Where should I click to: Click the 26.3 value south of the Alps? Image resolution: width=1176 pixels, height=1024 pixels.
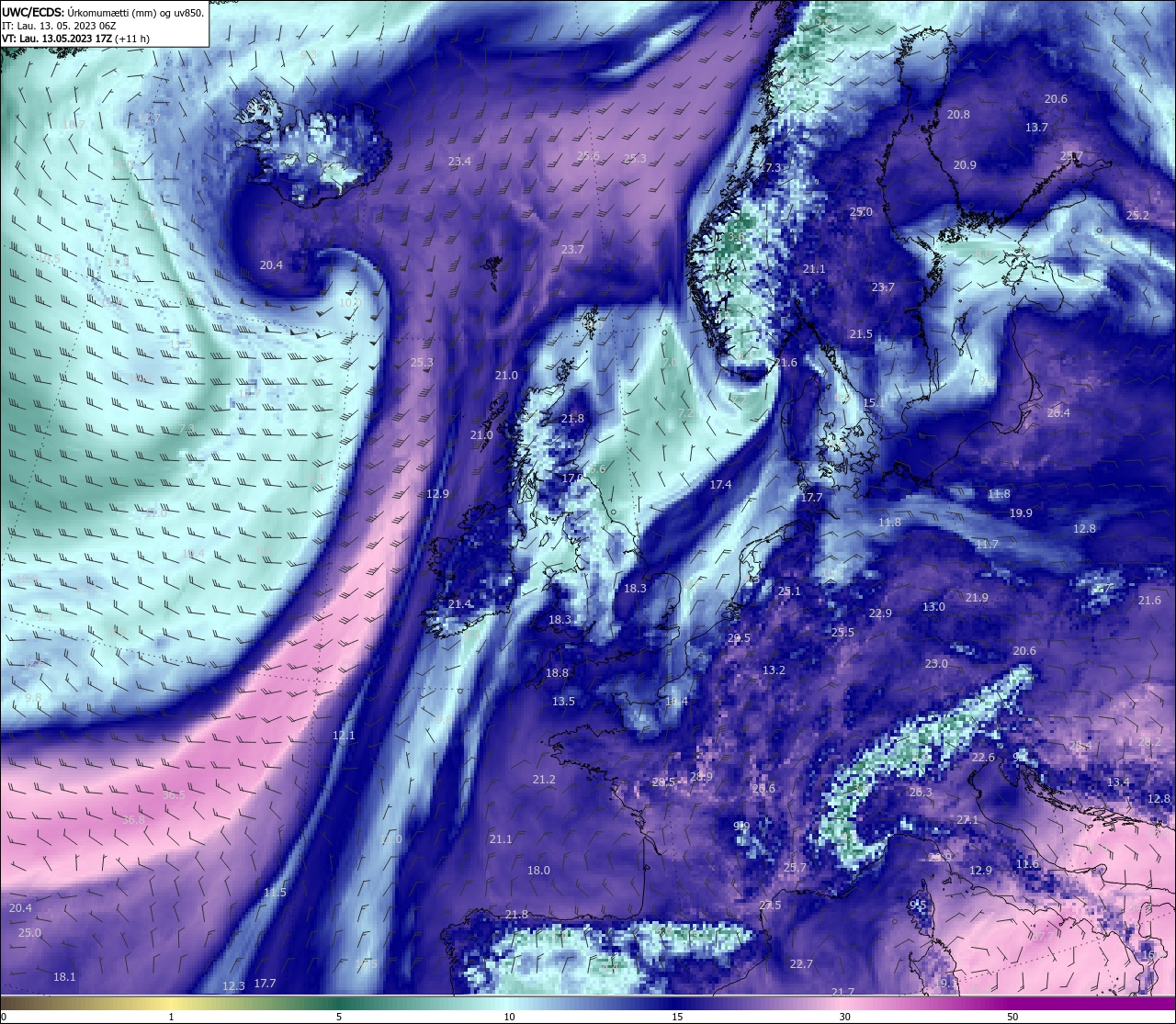click(x=921, y=793)
